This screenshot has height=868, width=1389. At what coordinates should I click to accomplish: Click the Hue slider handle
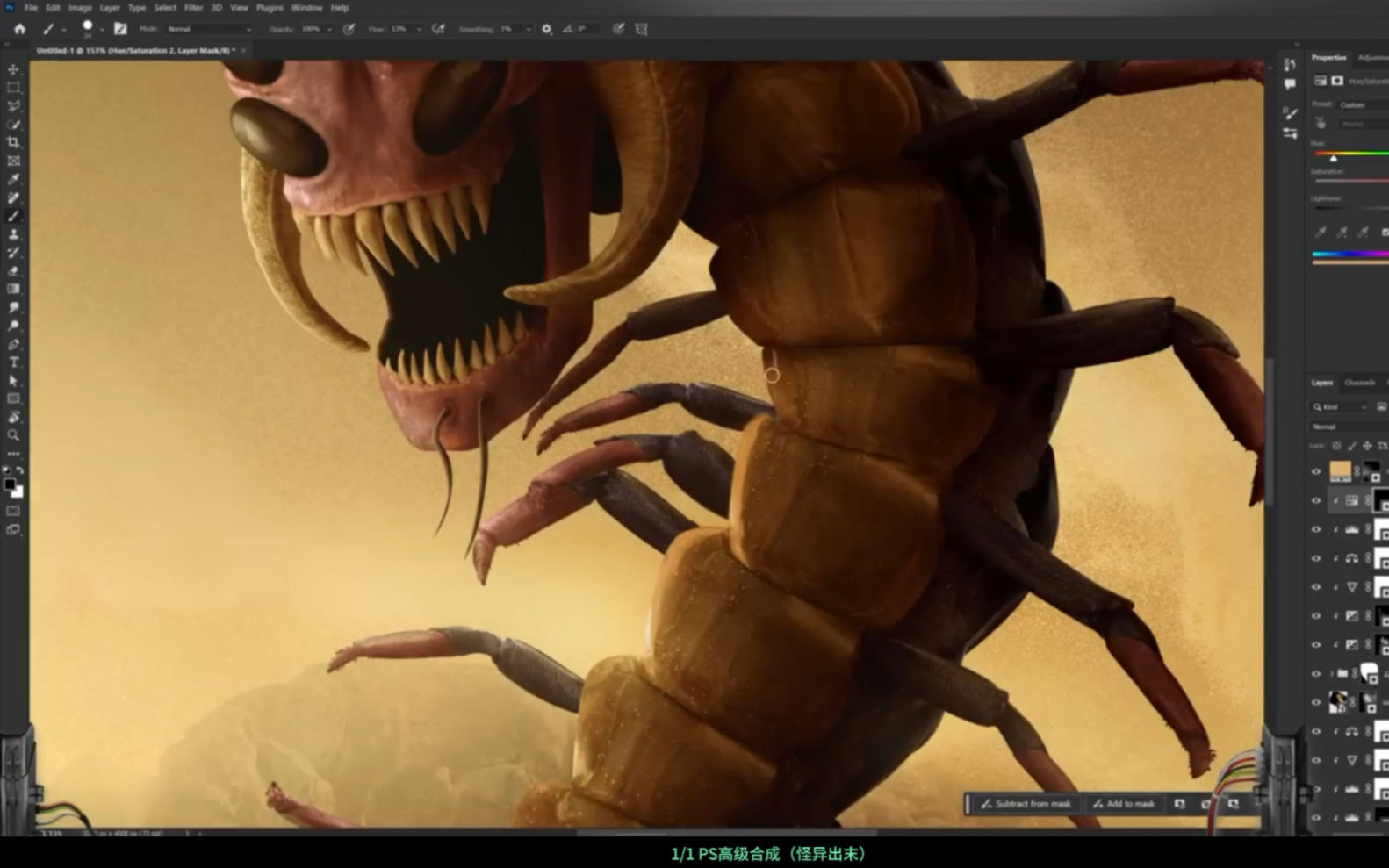coord(1333,158)
